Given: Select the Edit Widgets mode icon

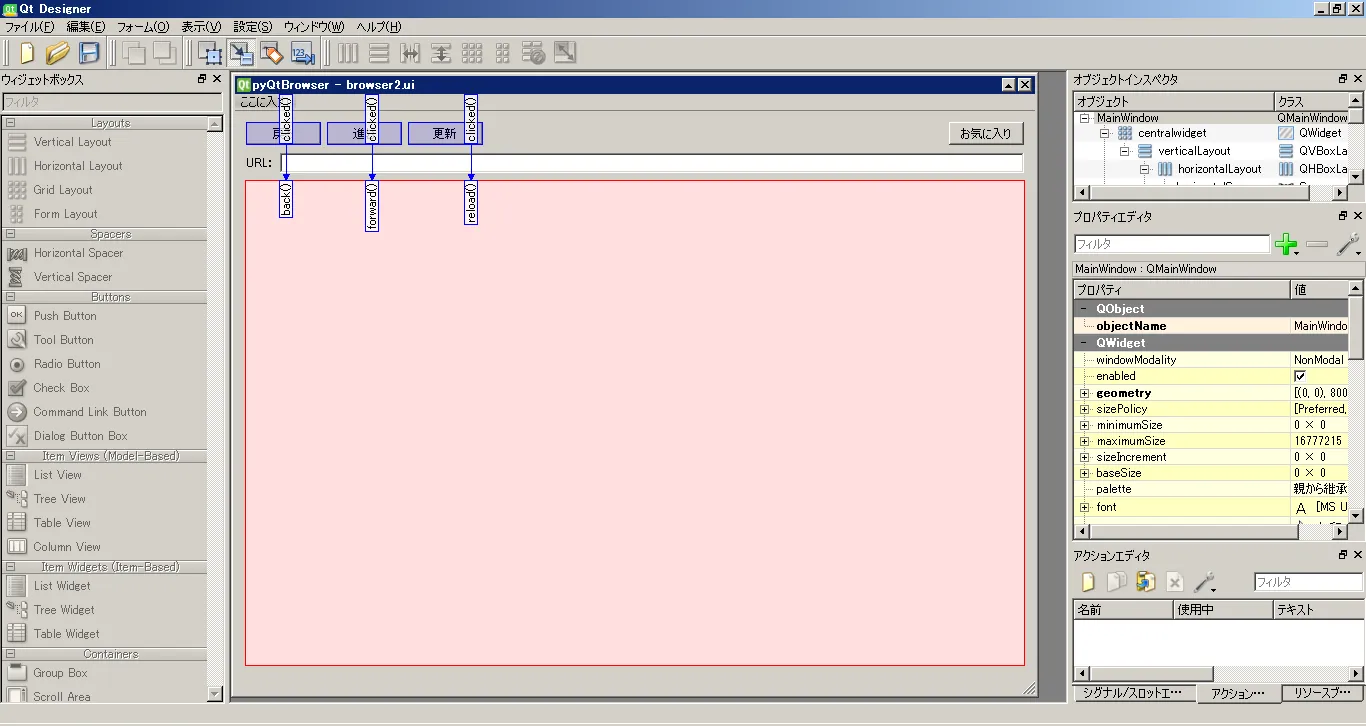Looking at the screenshot, I should [x=210, y=53].
